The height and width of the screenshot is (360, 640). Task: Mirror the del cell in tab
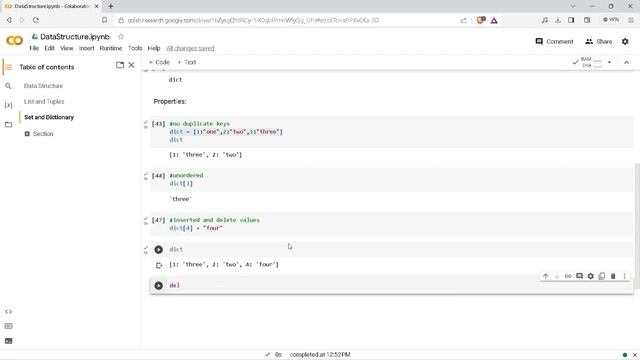(602, 276)
